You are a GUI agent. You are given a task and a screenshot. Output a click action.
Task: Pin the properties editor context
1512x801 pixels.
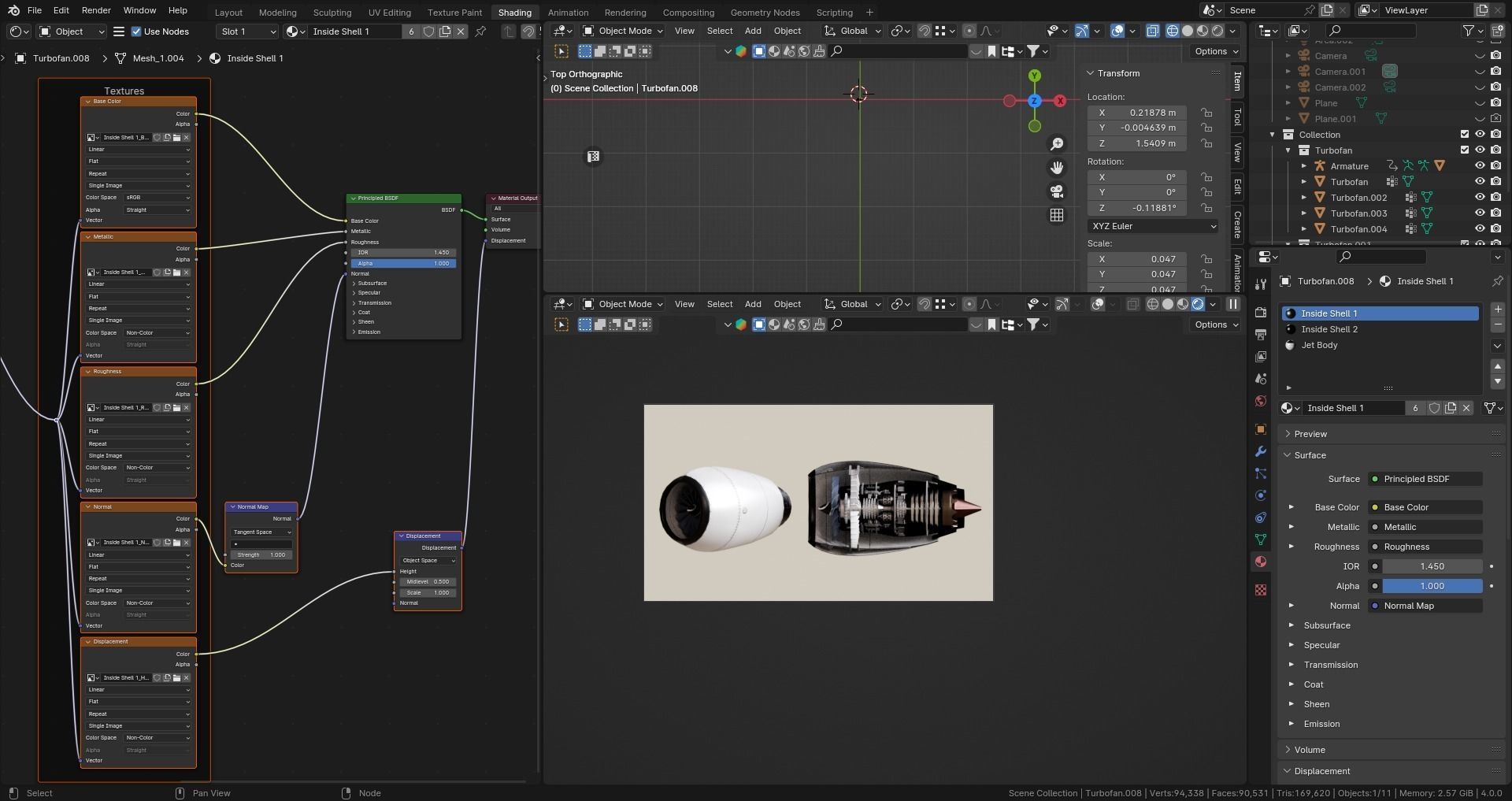pyautogui.click(x=1497, y=281)
